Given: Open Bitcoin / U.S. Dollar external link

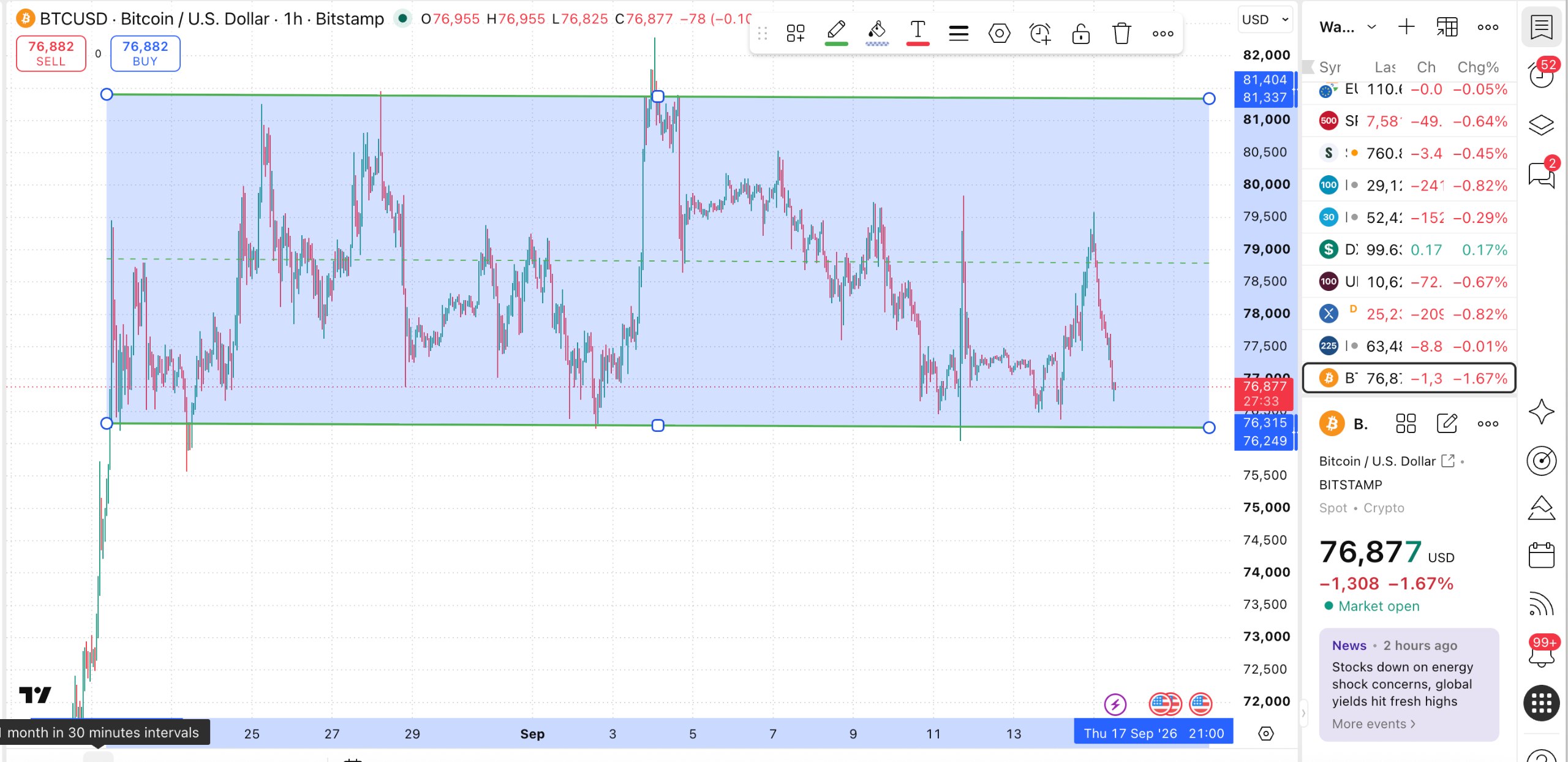Looking at the screenshot, I should 1447,461.
